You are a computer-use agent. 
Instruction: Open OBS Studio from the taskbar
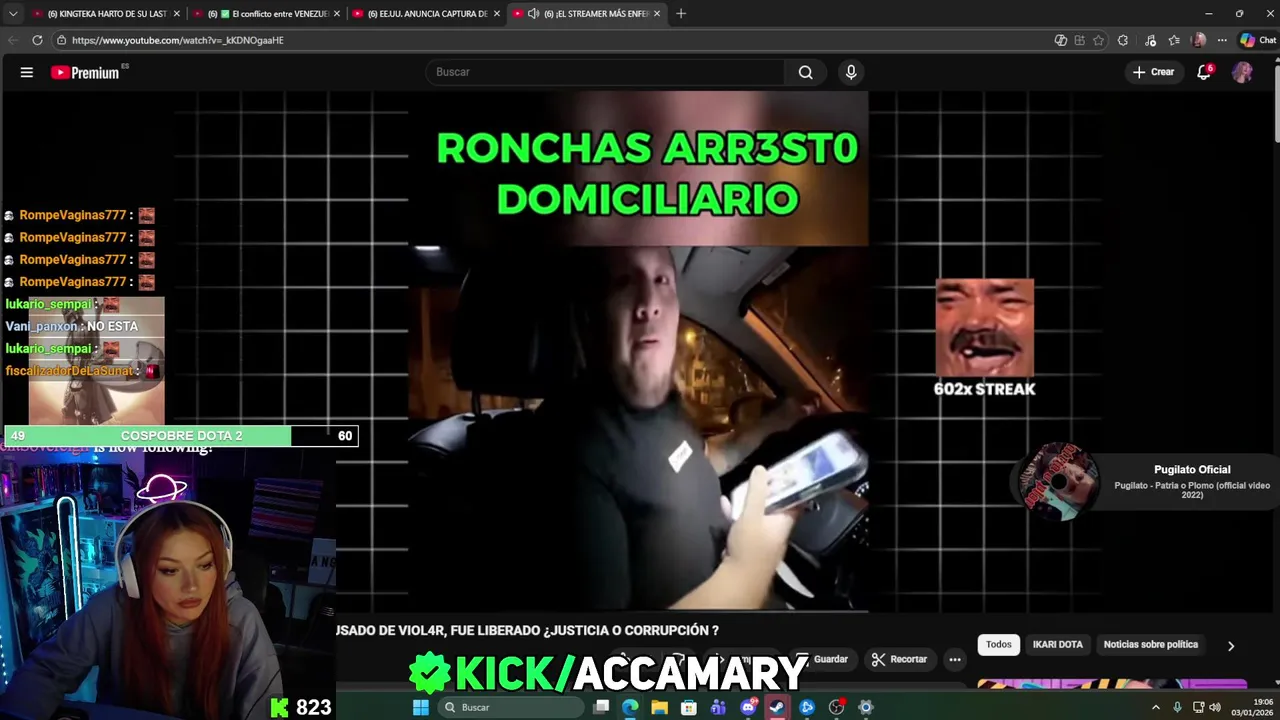tap(836, 707)
